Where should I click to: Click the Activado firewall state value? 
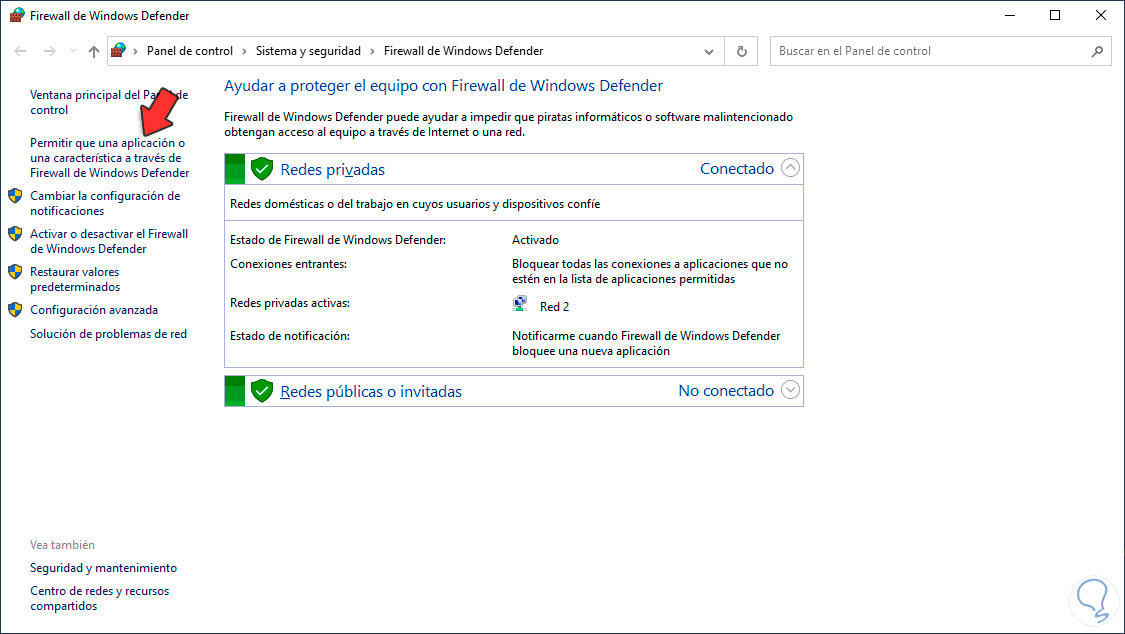pyautogui.click(x=535, y=240)
